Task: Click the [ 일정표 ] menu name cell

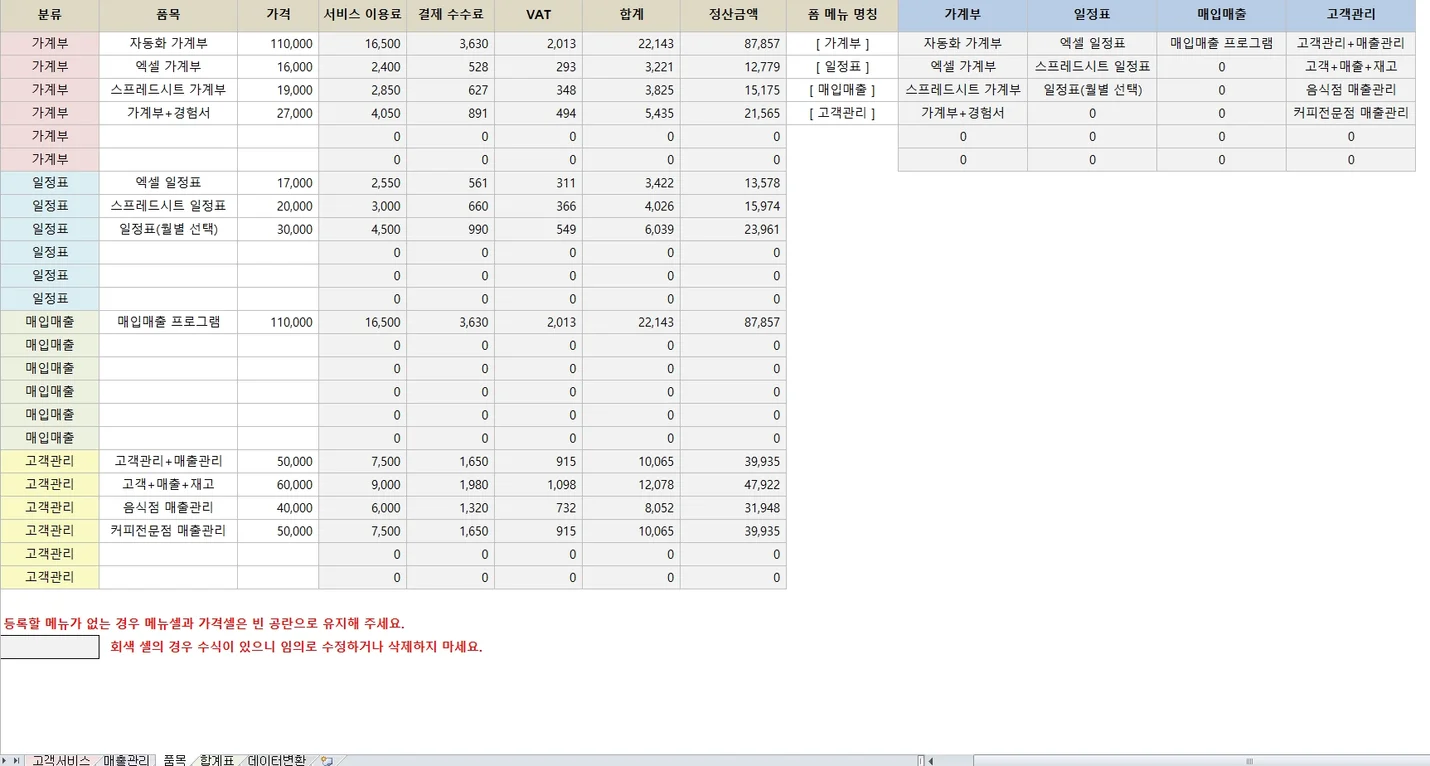Action: (842, 67)
